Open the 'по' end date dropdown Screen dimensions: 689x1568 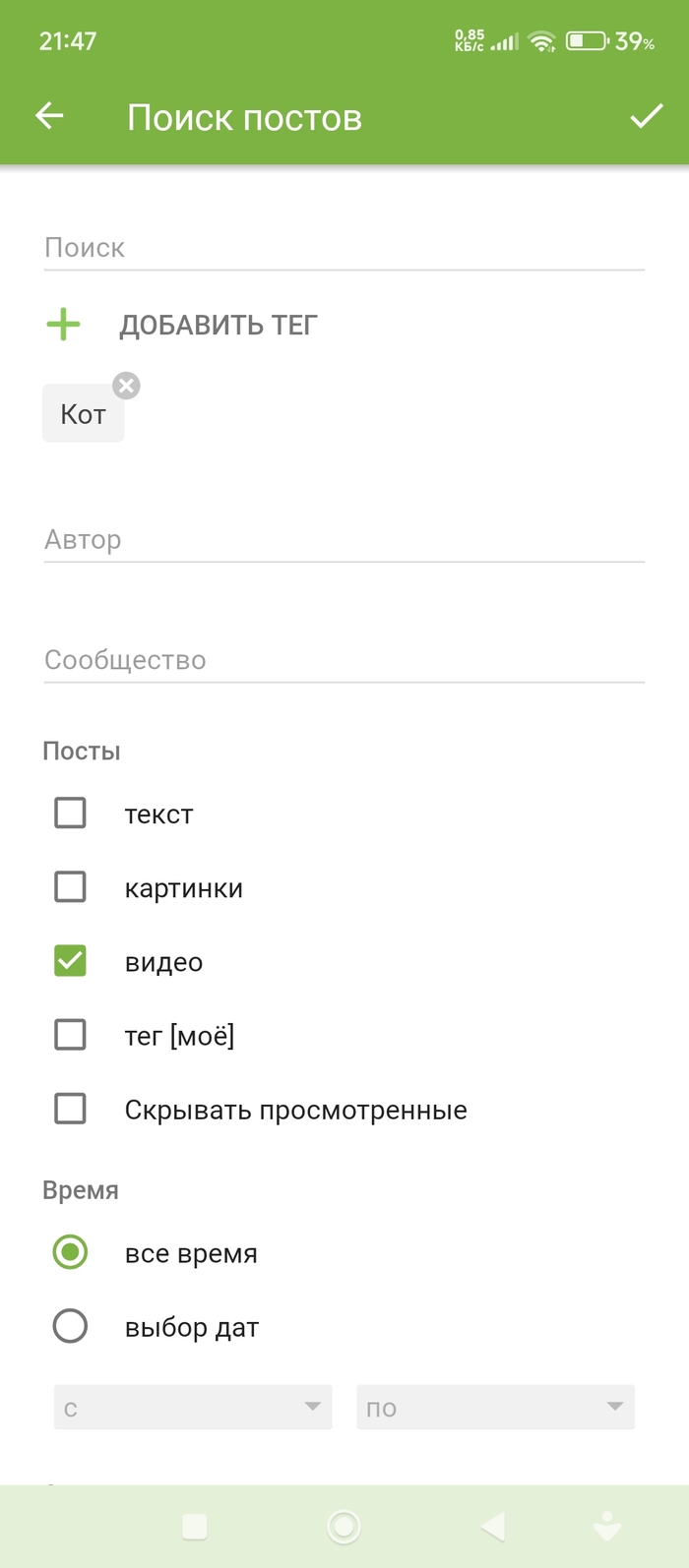coord(495,1408)
